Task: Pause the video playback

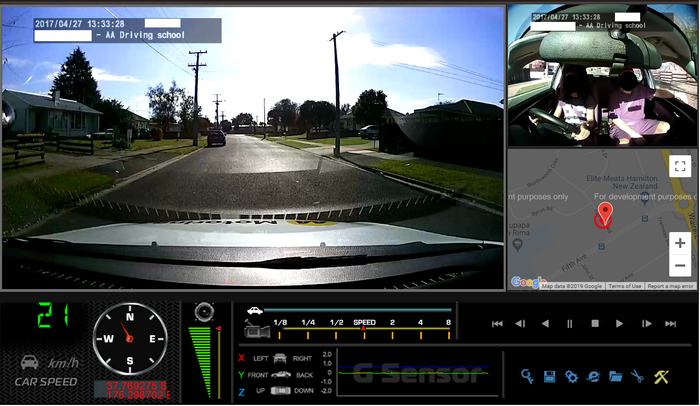Action: (x=570, y=324)
